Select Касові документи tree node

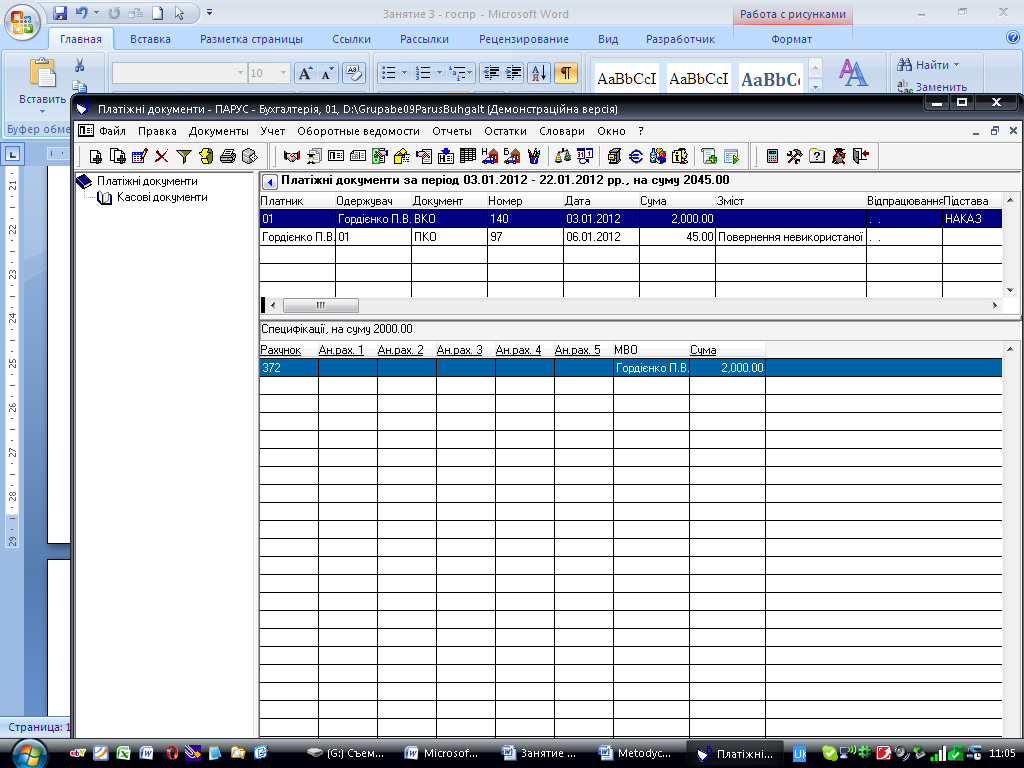[162, 197]
